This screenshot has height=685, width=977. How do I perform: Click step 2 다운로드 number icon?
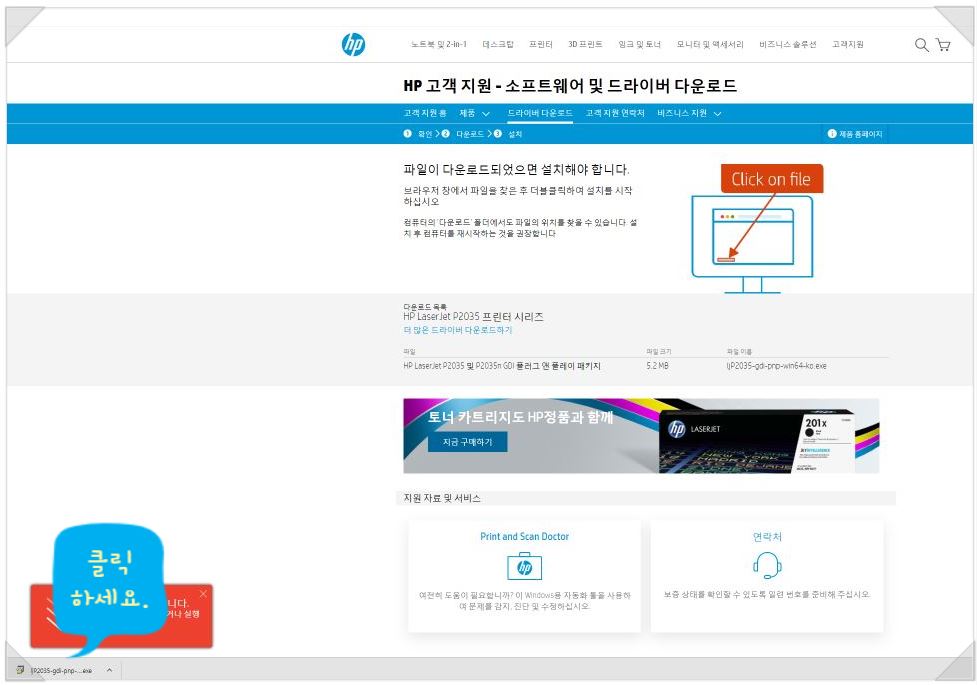click(x=446, y=133)
